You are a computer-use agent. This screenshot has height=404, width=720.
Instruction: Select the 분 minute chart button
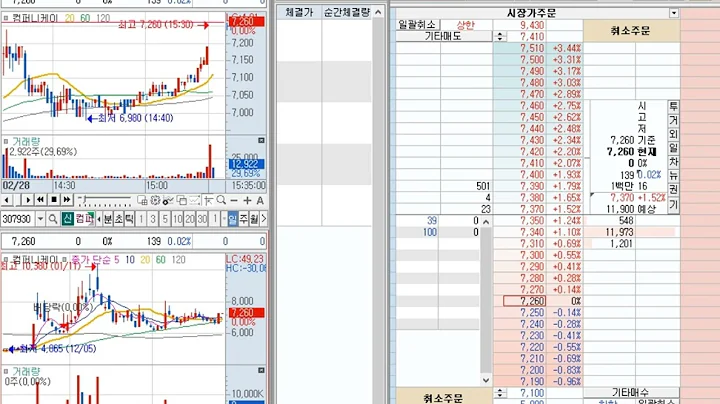click(x=107, y=219)
